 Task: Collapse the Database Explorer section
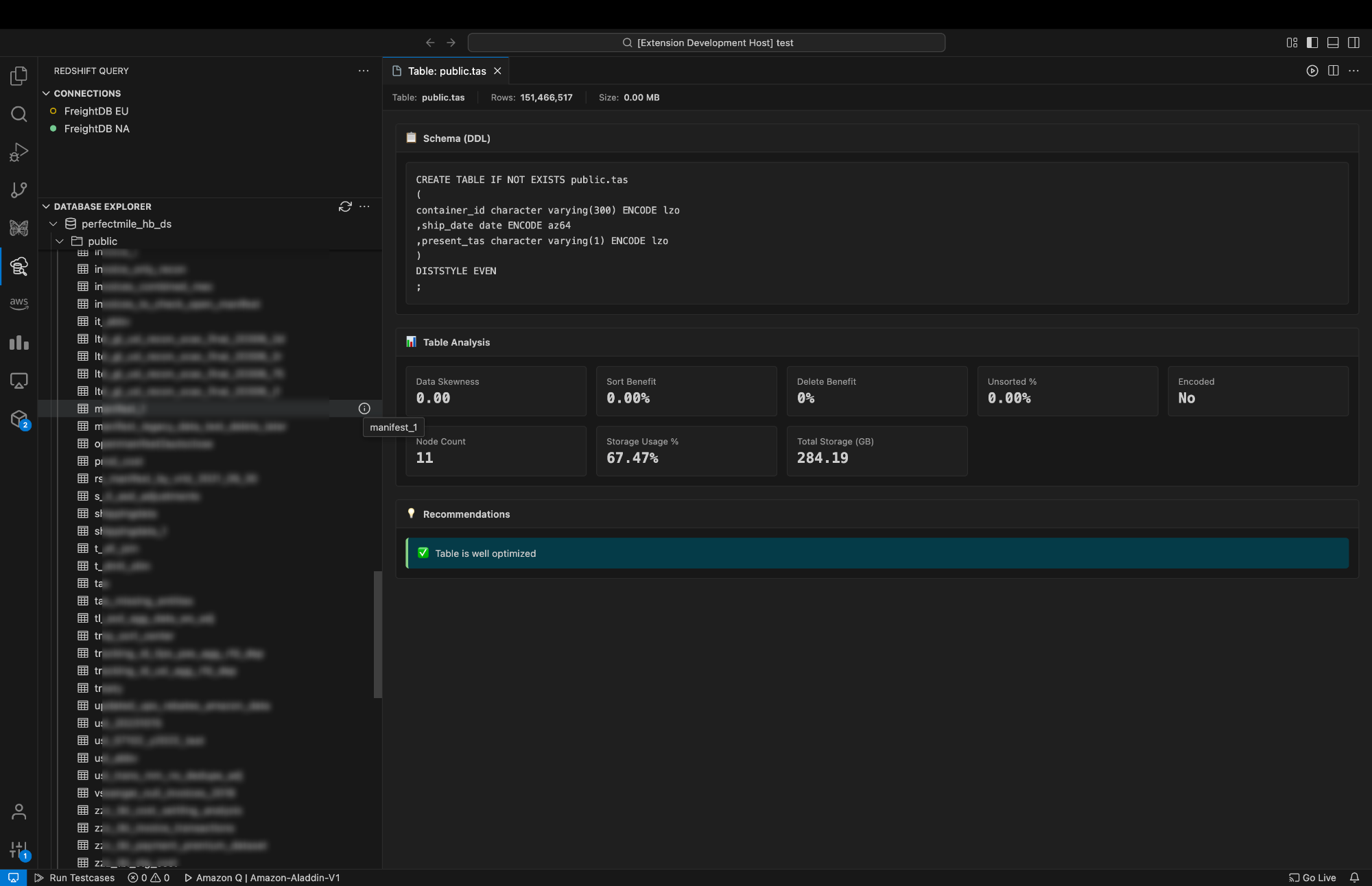[46, 206]
